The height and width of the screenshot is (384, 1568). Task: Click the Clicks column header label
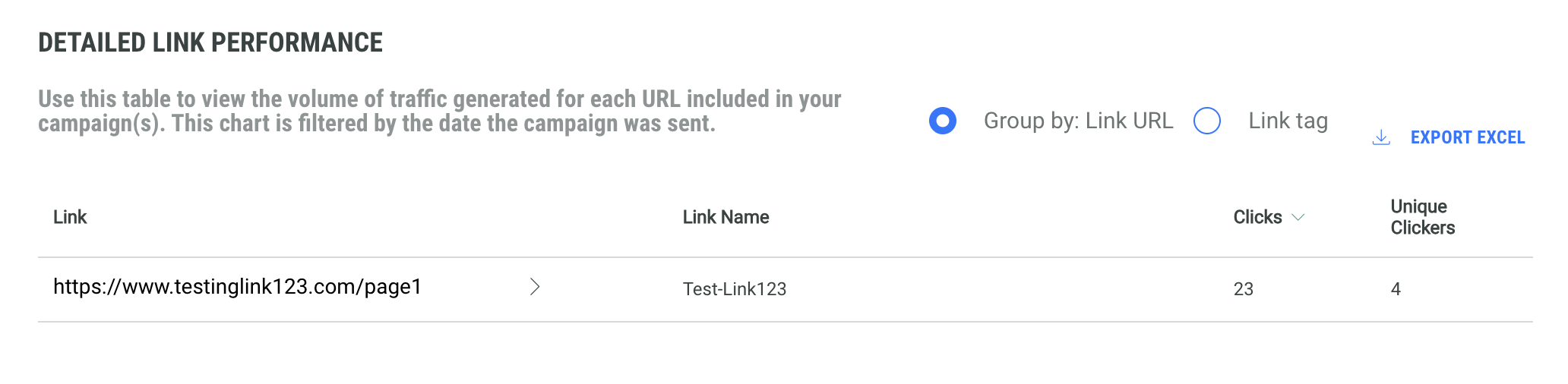click(x=1257, y=217)
